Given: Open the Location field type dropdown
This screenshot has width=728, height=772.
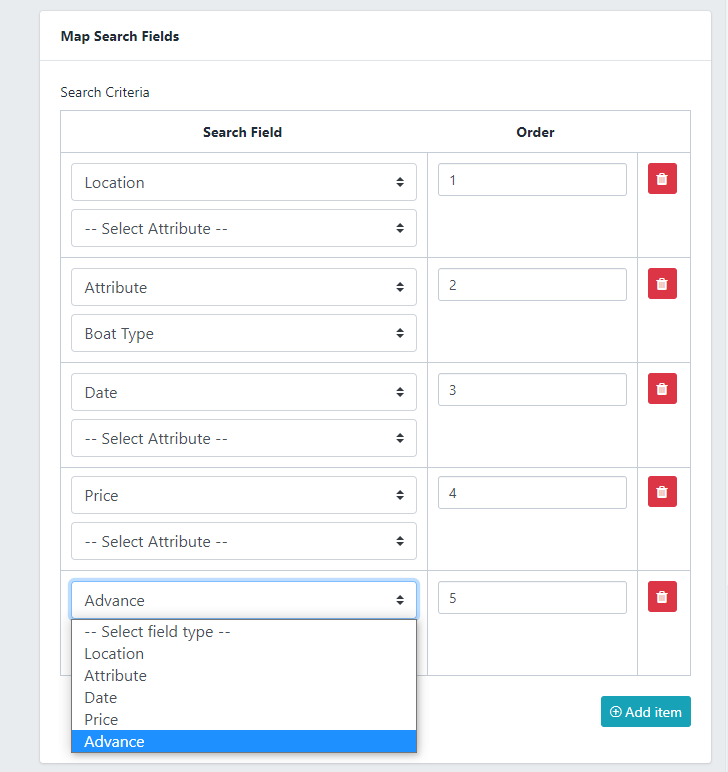Looking at the screenshot, I should tap(243, 183).
